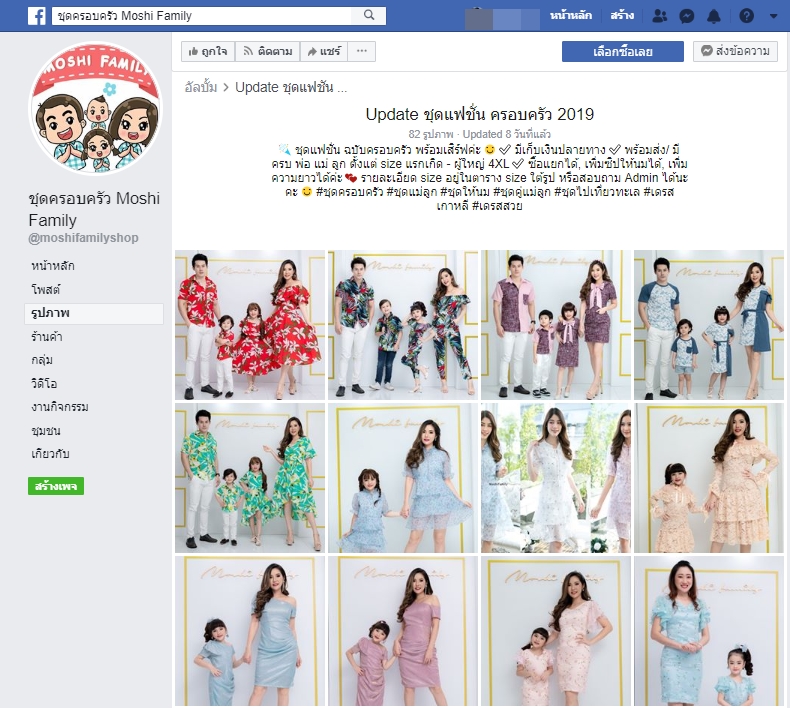
Task: Click the ส่งข้อความ message button
Action: point(735,51)
